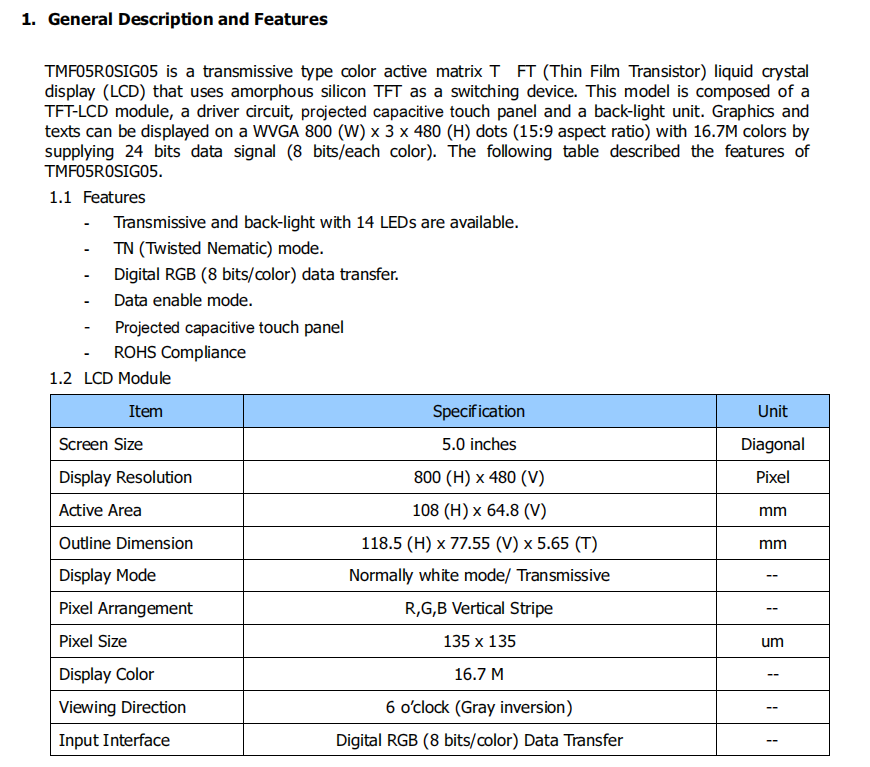
Task: Click the 'Item' table header
Action: click(146, 411)
